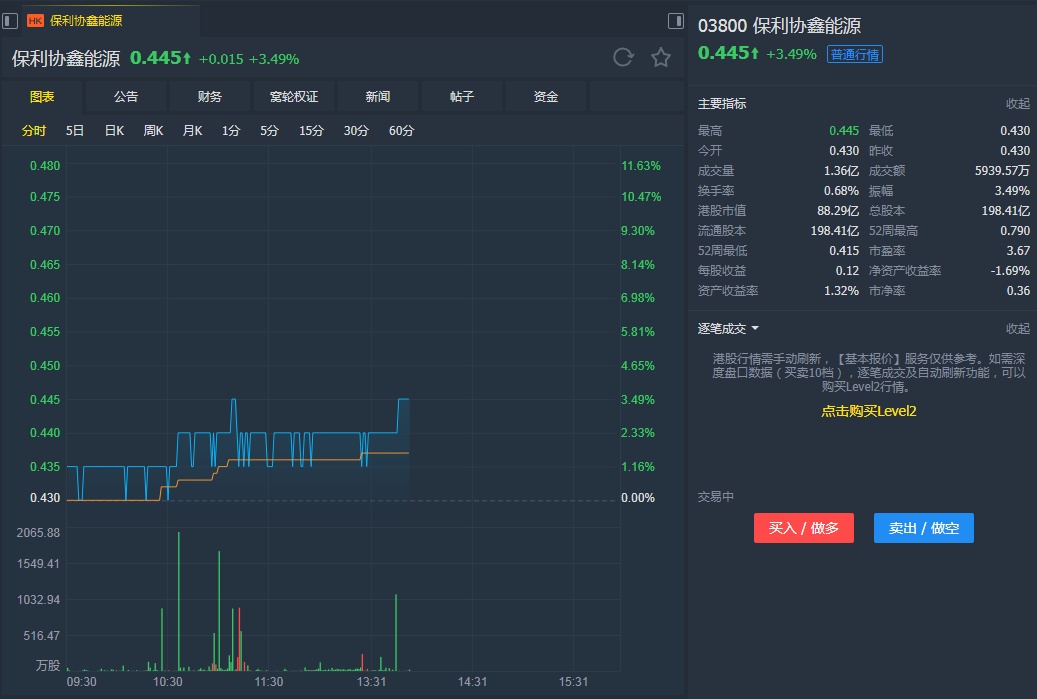1037x699 pixels.
Task: Select the 月K chart period
Action: pos(192,130)
